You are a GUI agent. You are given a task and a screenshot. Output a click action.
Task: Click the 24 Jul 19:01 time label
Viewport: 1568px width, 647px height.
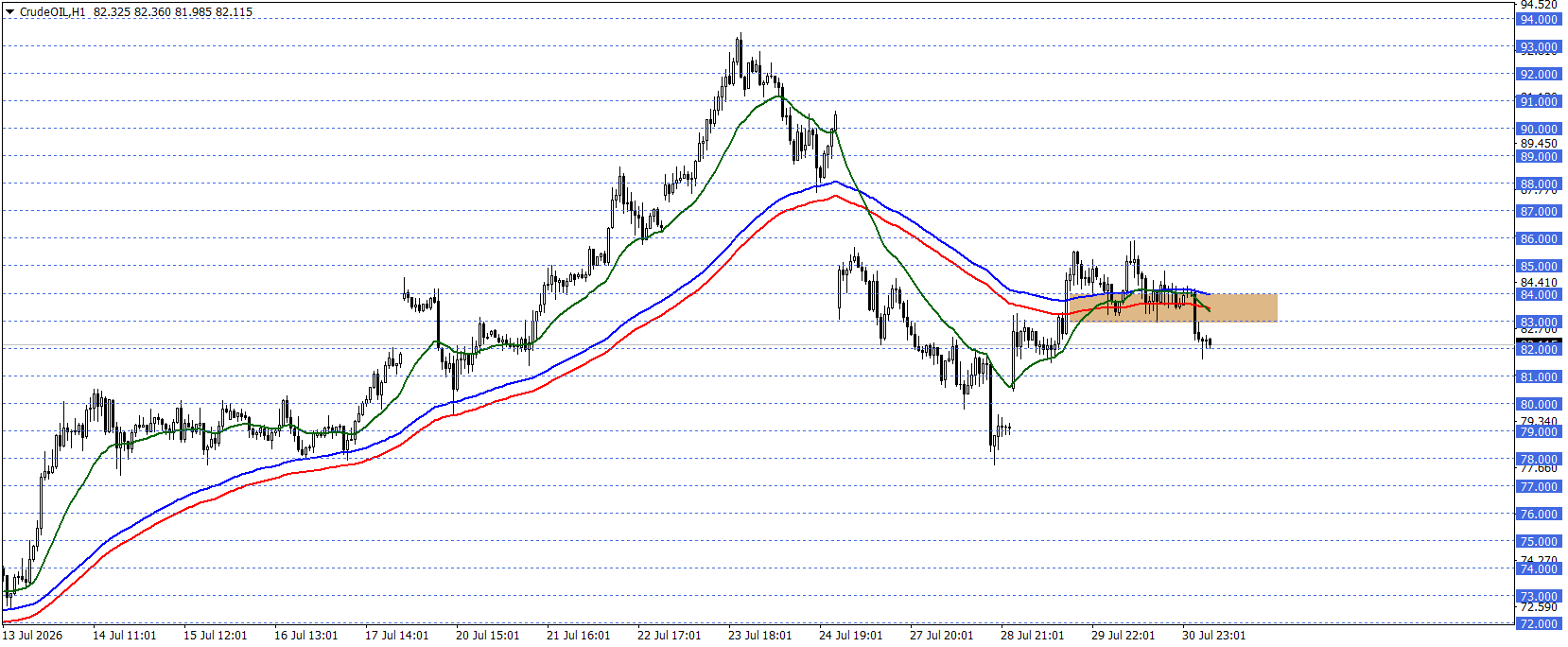[x=851, y=636]
